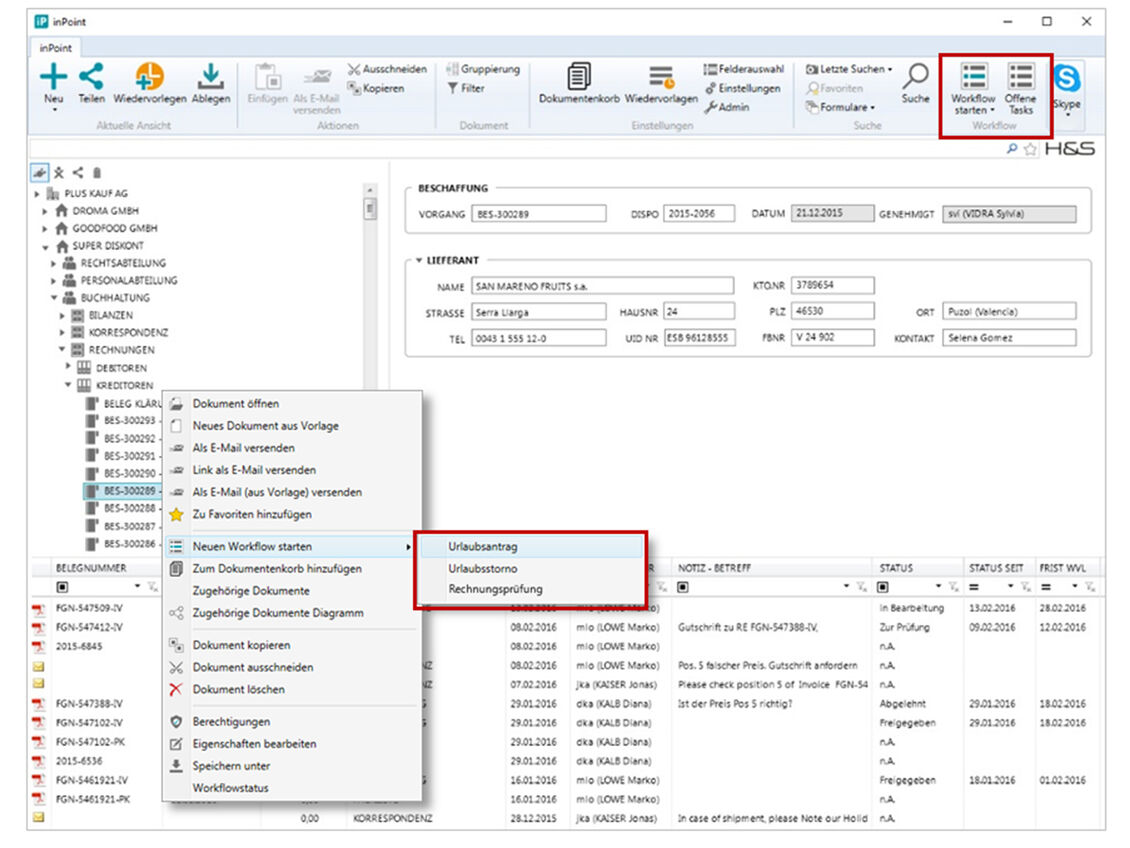The image size is (1130, 848).
Task: Click the Neu plus icon
Action: 53,76
